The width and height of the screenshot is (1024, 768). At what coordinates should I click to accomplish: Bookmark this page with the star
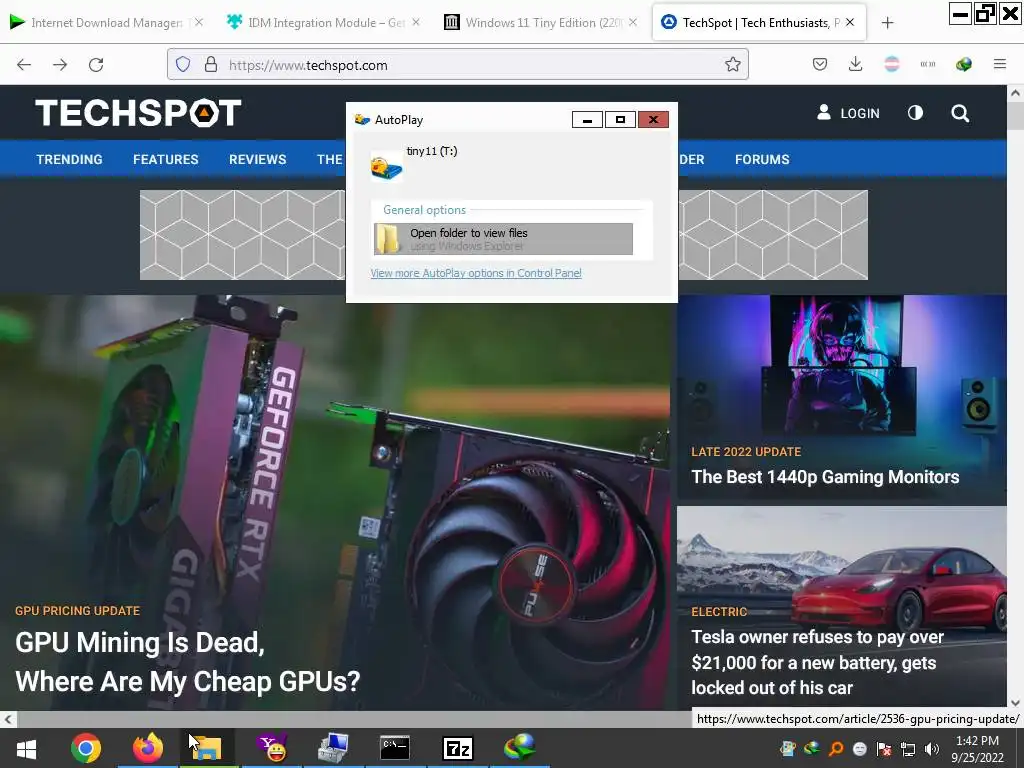pos(733,65)
